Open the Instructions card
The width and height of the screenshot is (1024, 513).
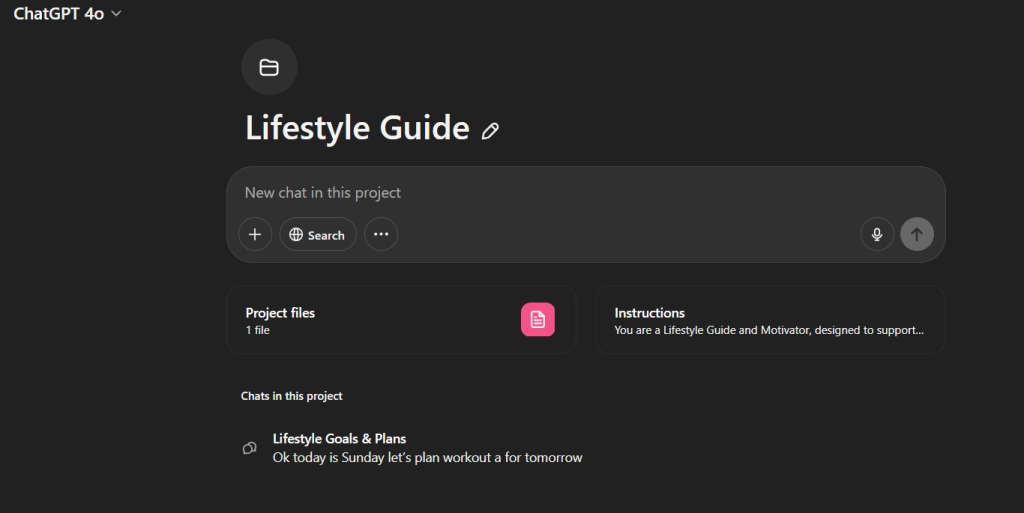pos(770,320)
